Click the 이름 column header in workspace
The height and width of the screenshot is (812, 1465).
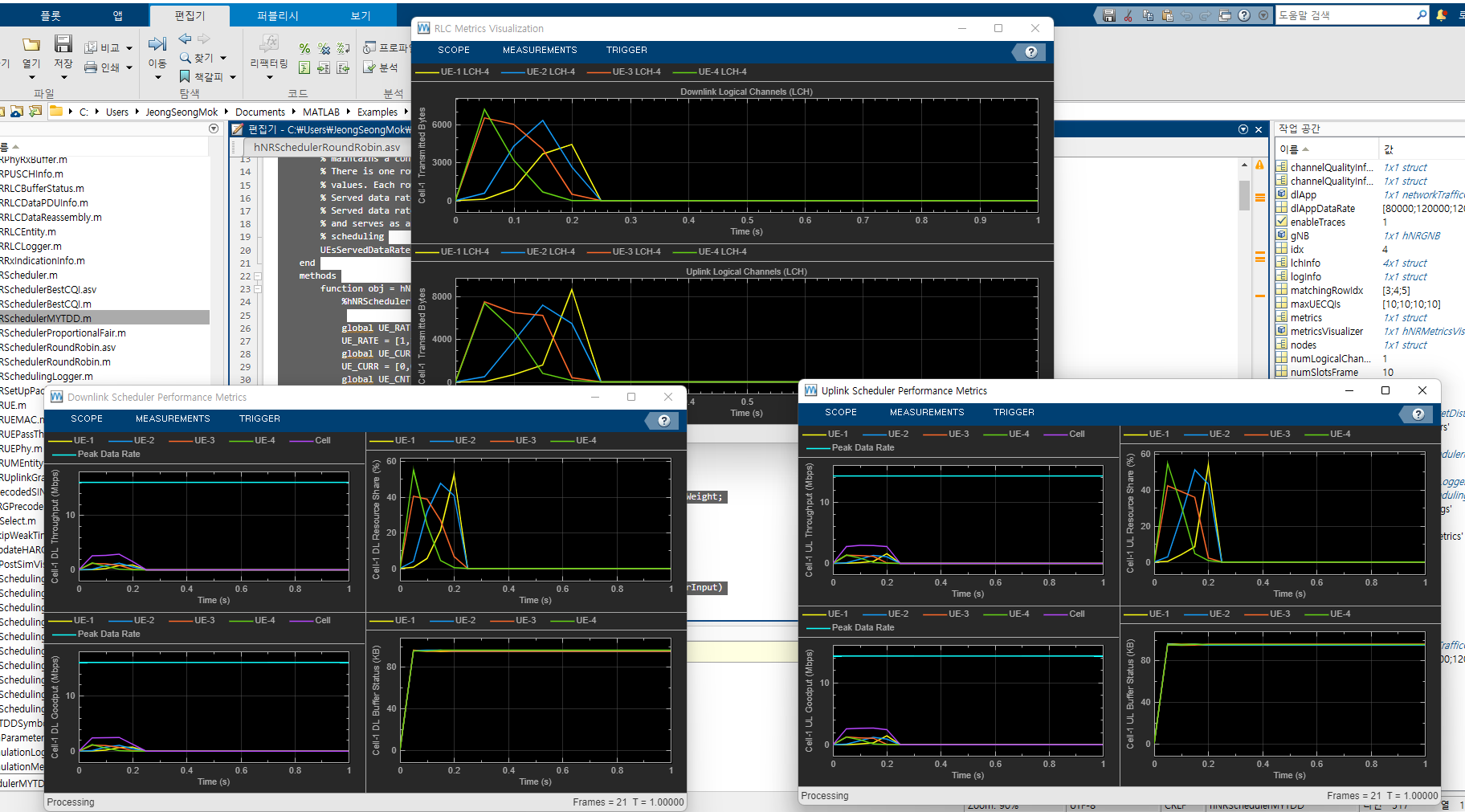(1327, 149)
